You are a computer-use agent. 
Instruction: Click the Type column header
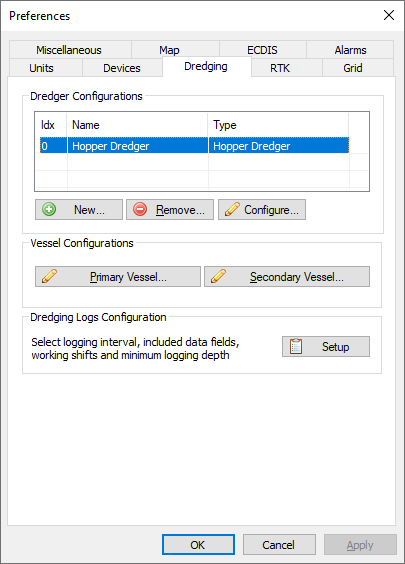(278, 125)
